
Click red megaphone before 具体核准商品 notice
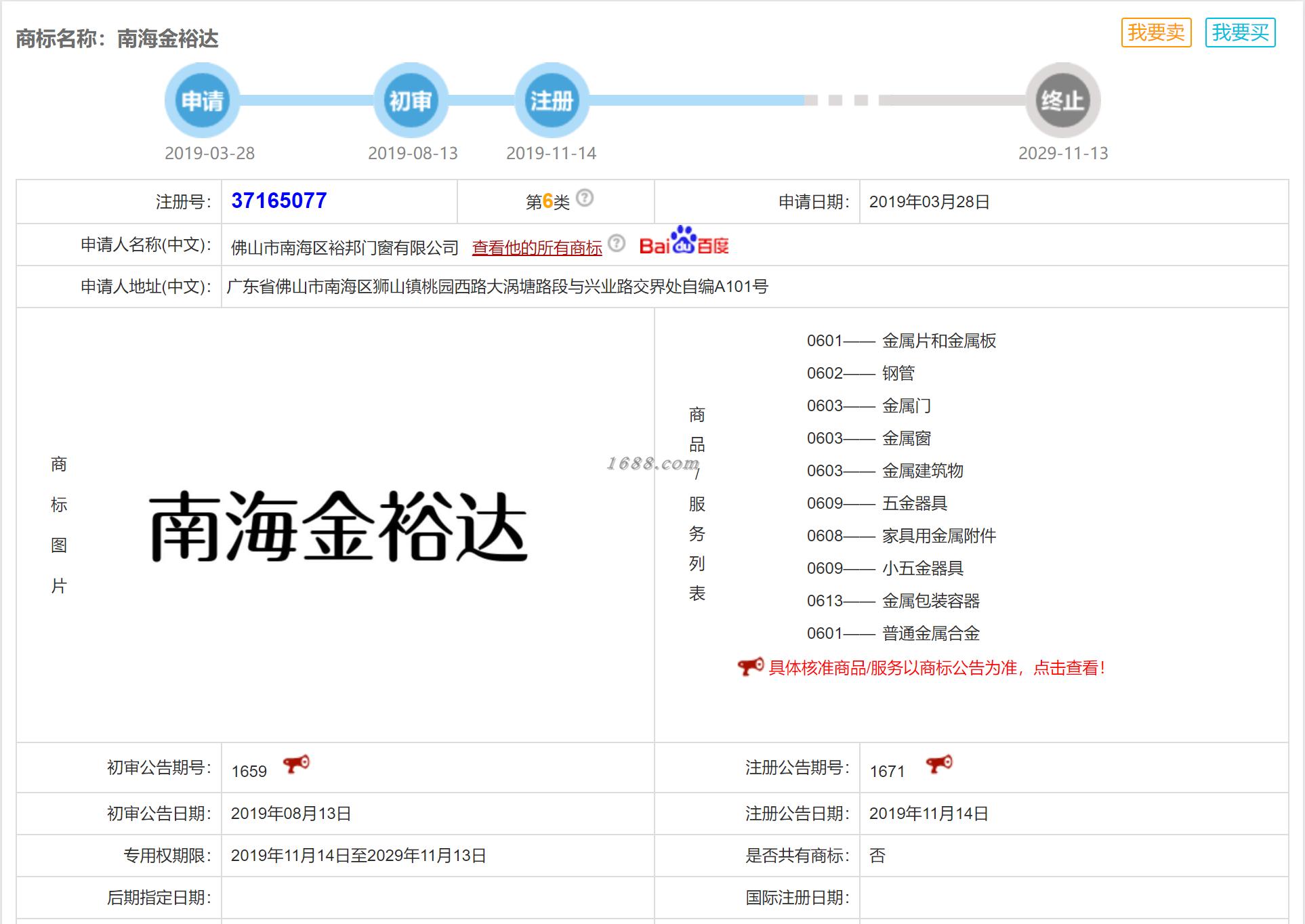coord(750,667)
